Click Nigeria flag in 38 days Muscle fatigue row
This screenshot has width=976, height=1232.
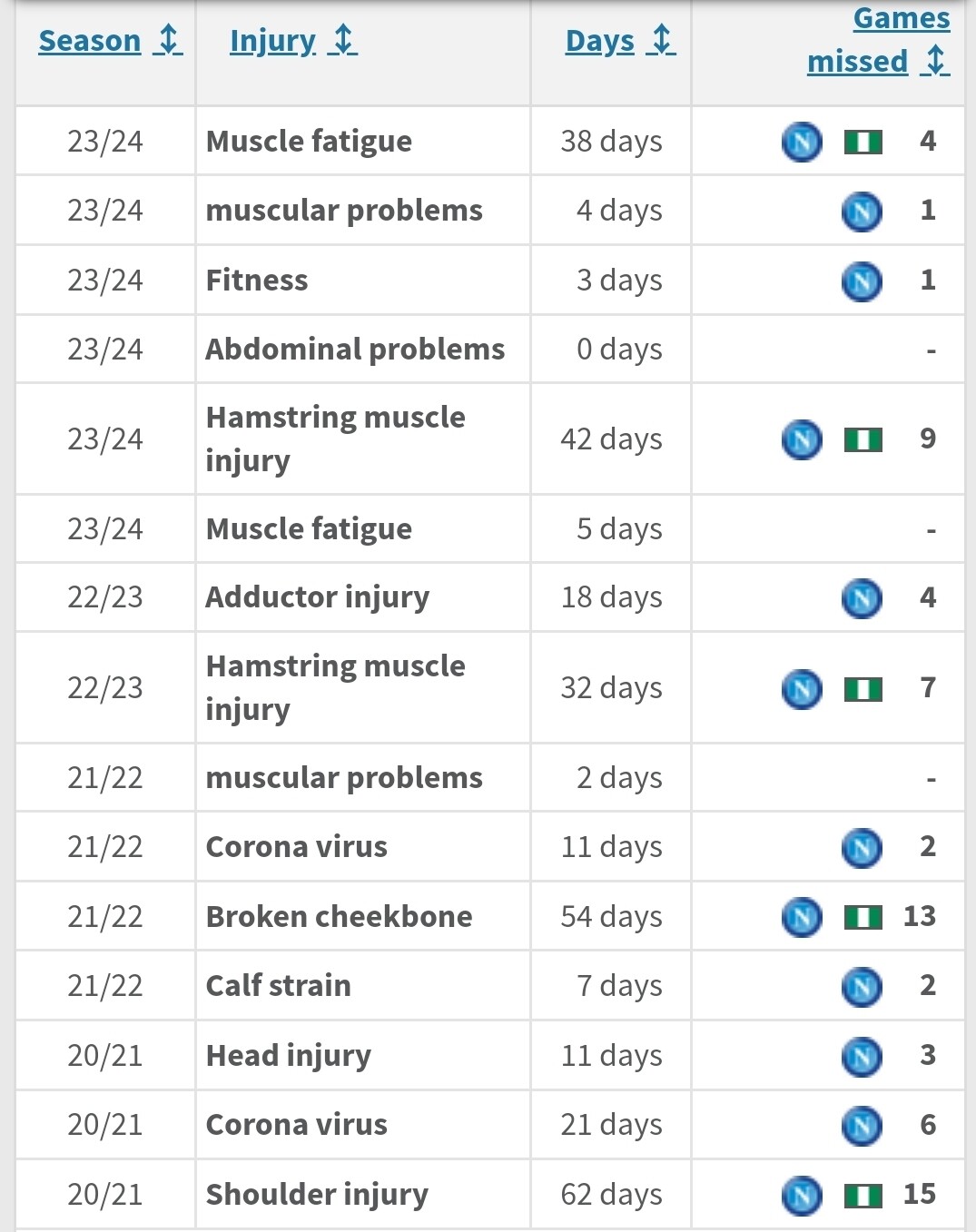point(863,143)
